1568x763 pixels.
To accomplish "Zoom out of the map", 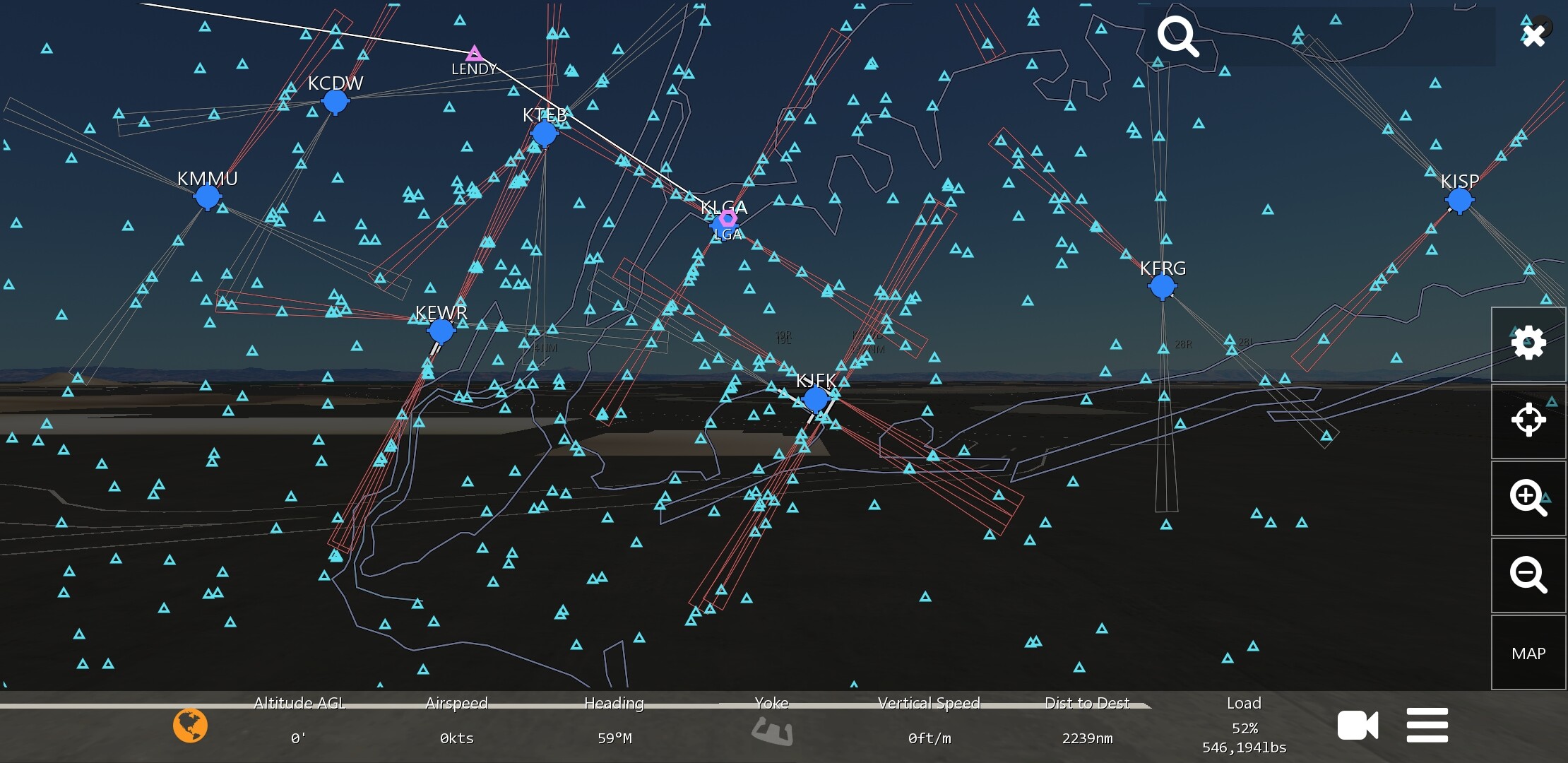I will [x=1528, y=574].
